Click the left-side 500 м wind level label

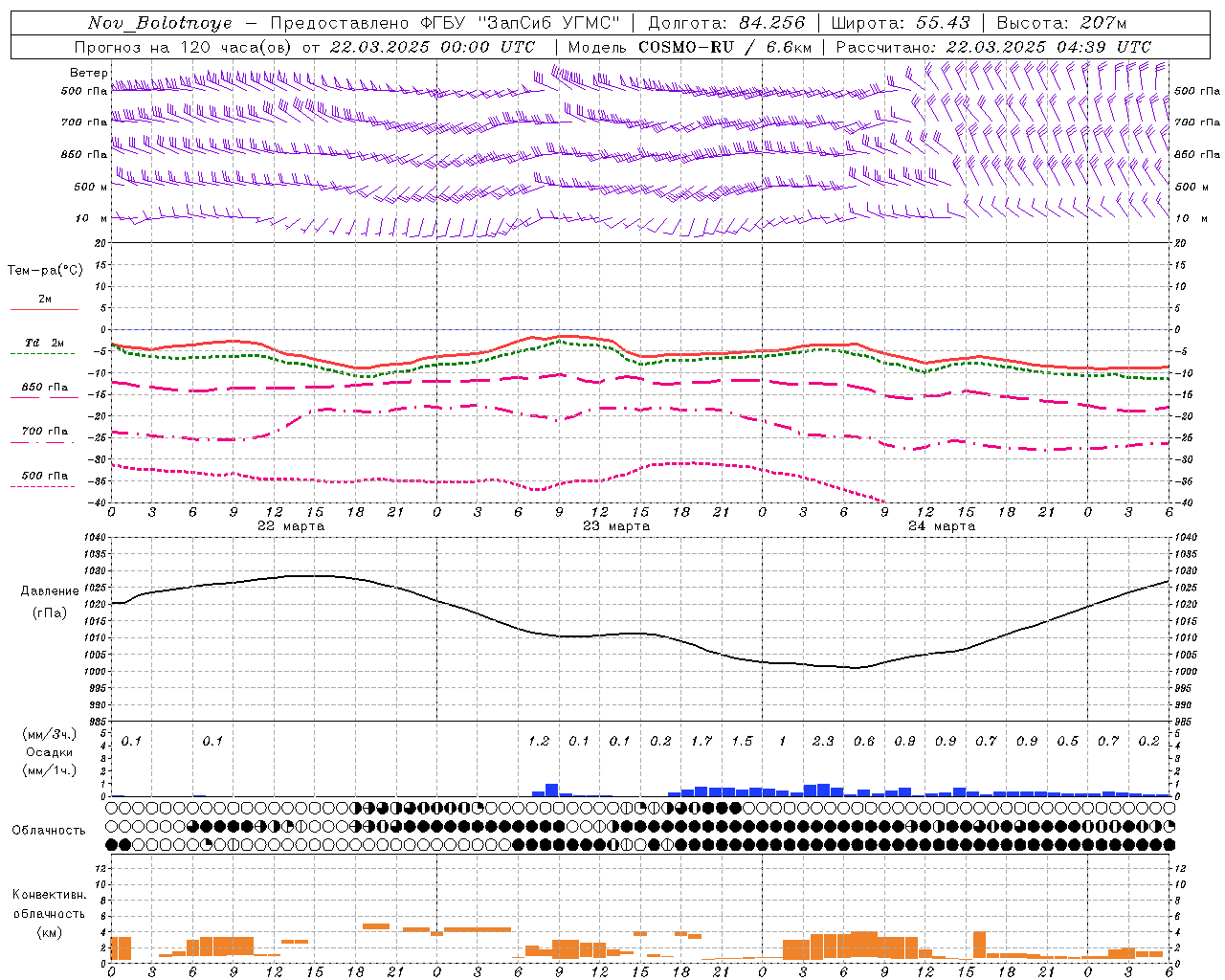tap(91, 187)
